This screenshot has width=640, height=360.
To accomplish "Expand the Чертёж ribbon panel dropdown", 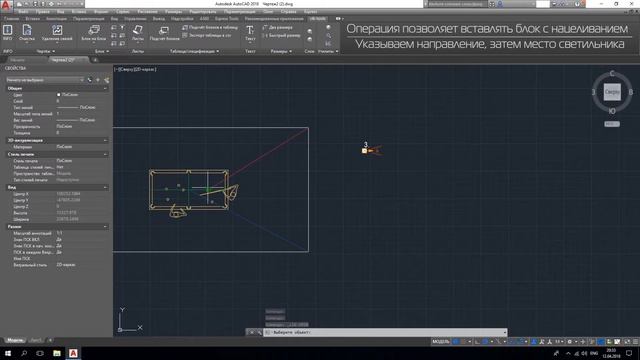I will click(46, 51).
